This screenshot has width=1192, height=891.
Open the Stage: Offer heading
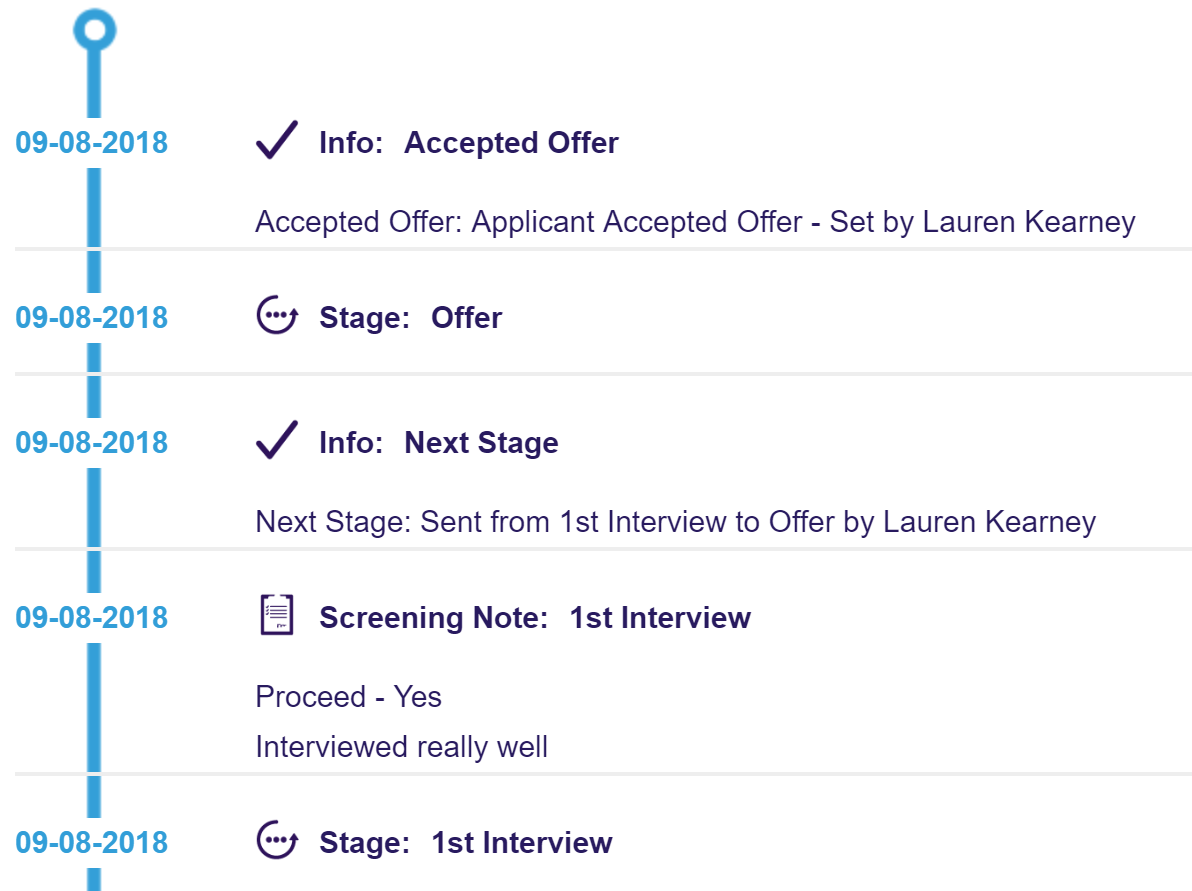pyautogui.click(x=411, y=318)
